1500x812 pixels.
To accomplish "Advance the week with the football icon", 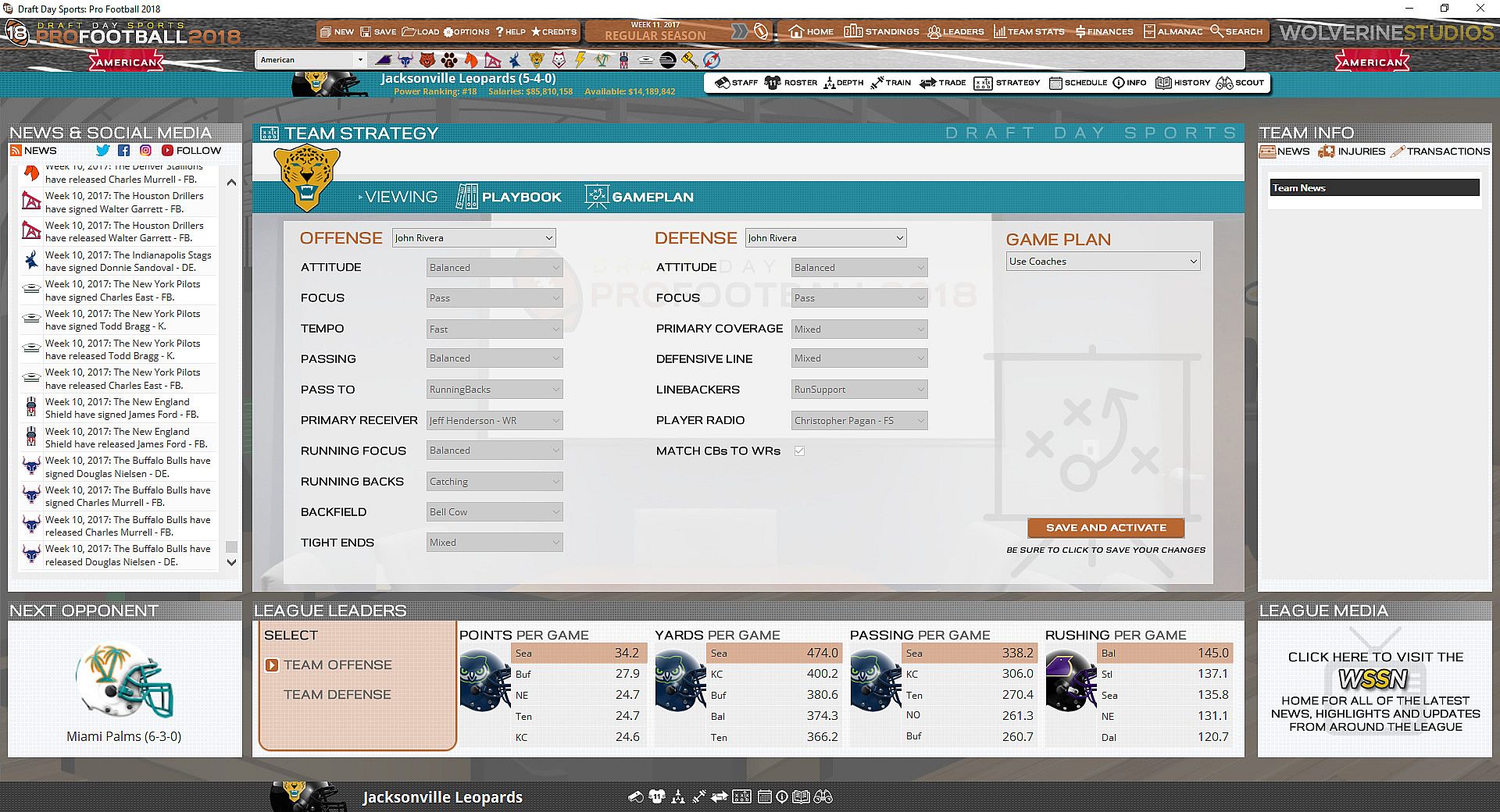I will click(x=761, y=32).
